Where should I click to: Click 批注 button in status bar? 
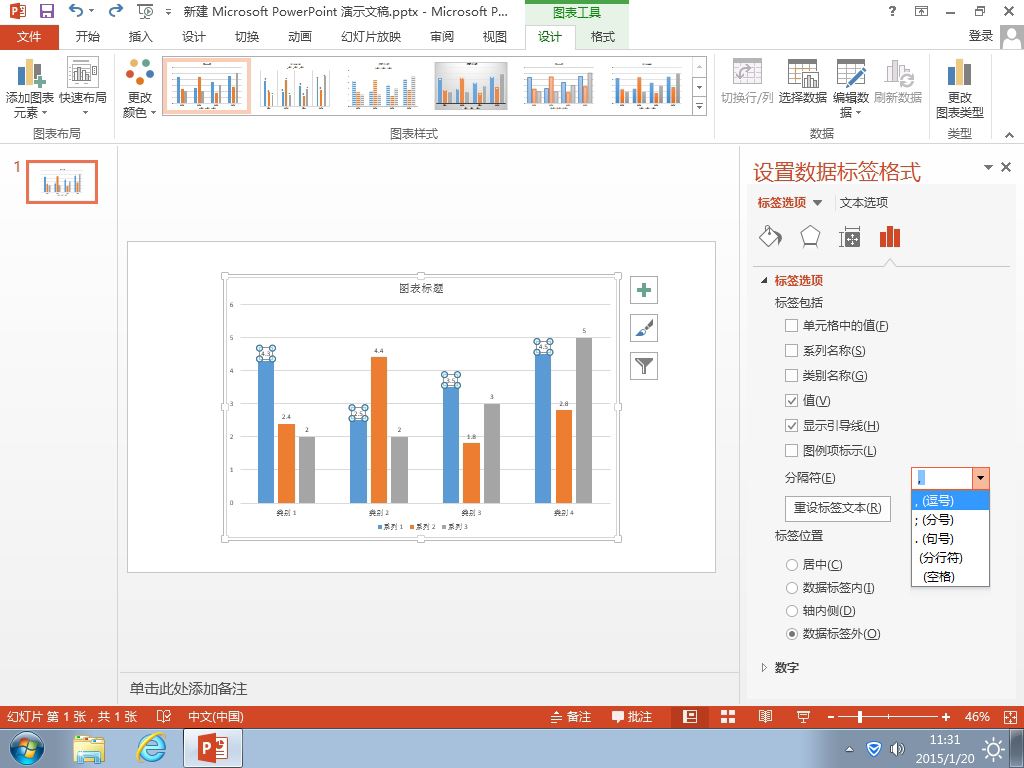pyautogui.click(x=632, y=716)
